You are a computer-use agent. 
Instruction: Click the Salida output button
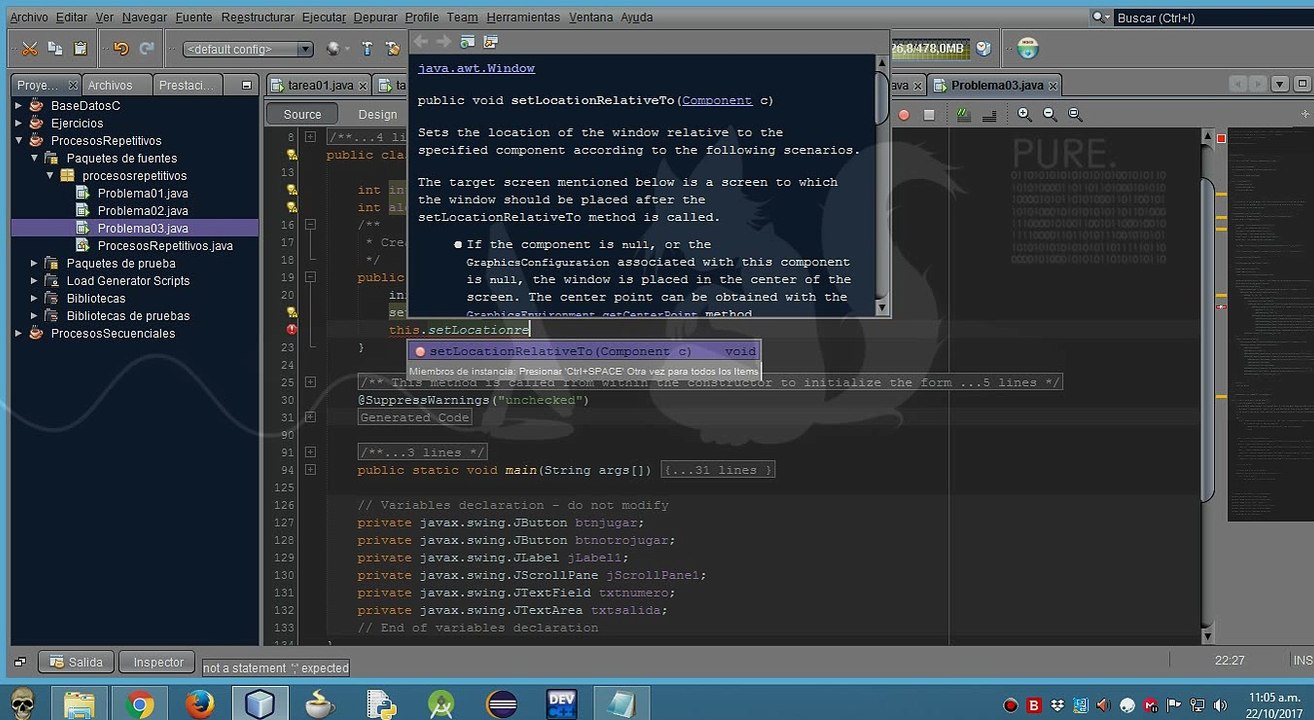tap(76, 662)
